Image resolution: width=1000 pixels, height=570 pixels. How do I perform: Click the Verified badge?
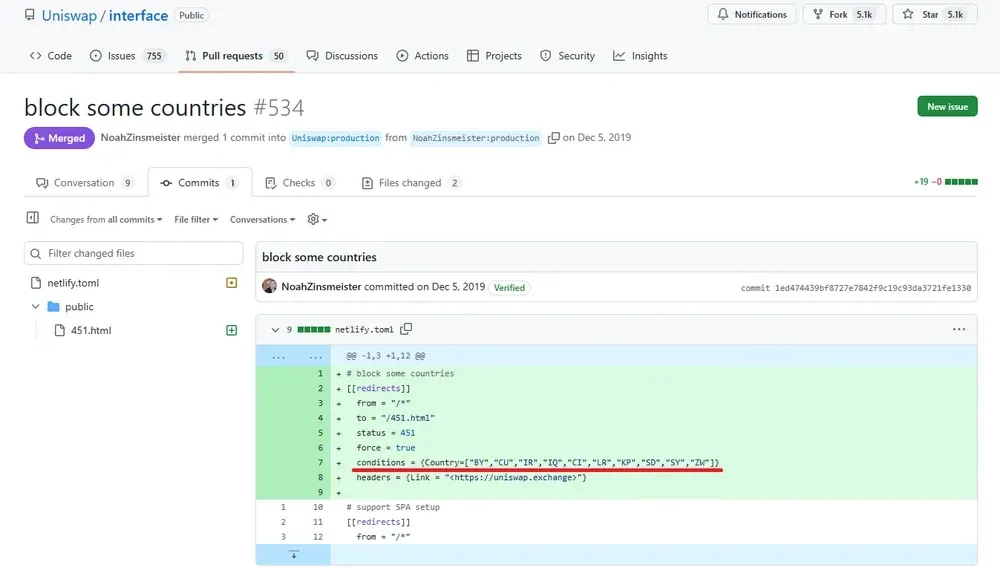pos(509,288)
